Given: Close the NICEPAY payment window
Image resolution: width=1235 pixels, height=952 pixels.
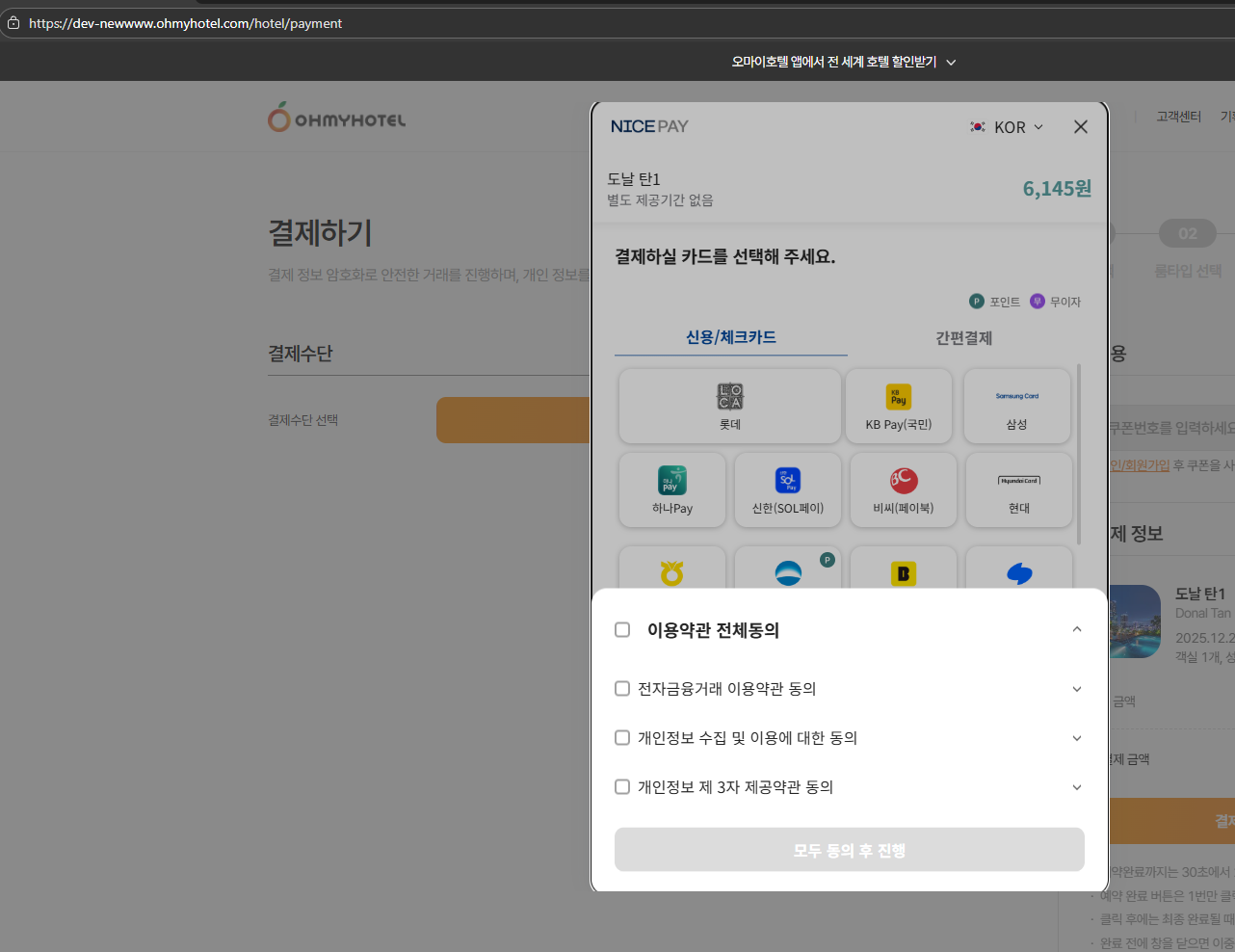Looking at the screenshot, I should tap(1081, 127).
